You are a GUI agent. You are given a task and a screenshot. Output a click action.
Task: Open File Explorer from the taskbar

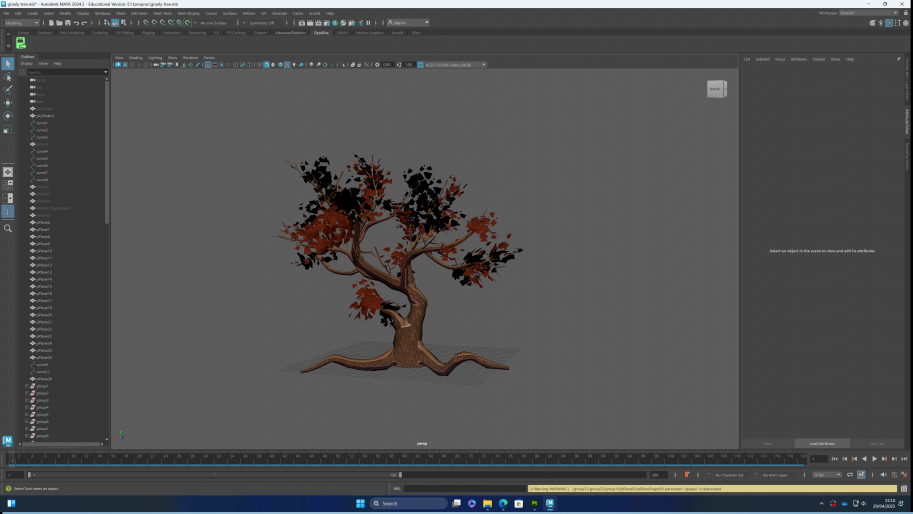[x=487, y=504]
